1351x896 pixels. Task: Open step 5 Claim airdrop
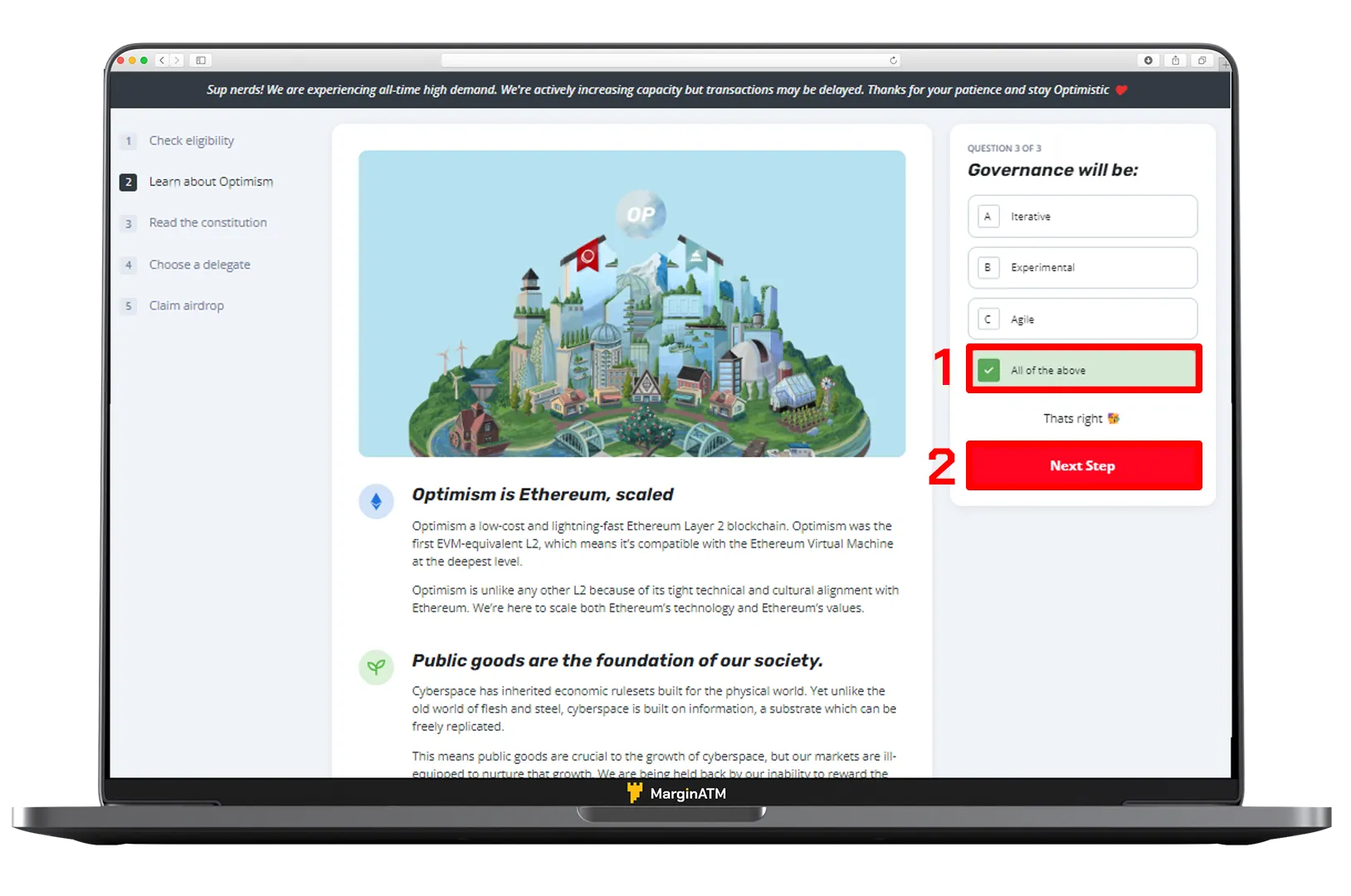tap(172, 306)
